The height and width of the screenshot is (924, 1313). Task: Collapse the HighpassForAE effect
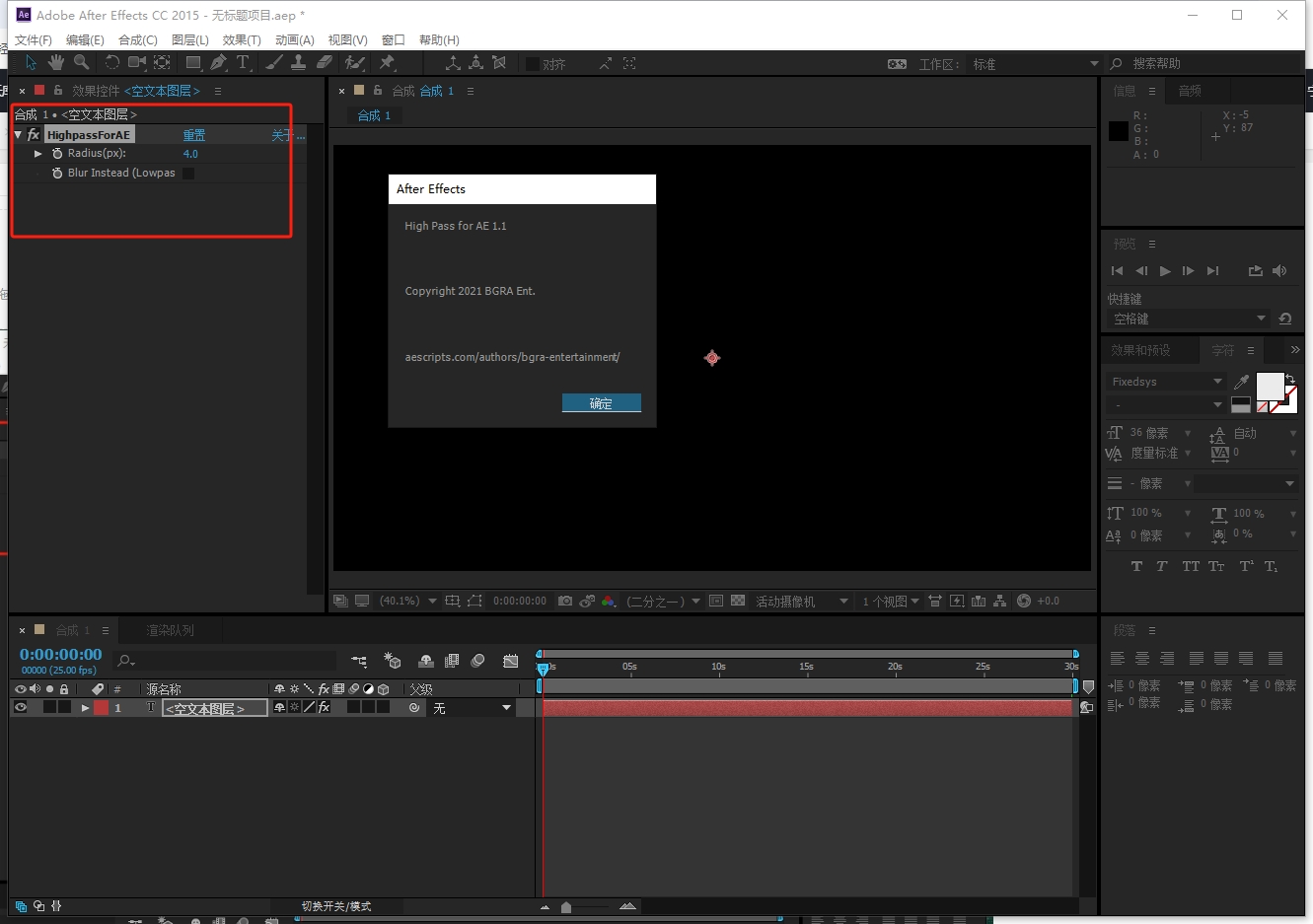click(18, 135)
